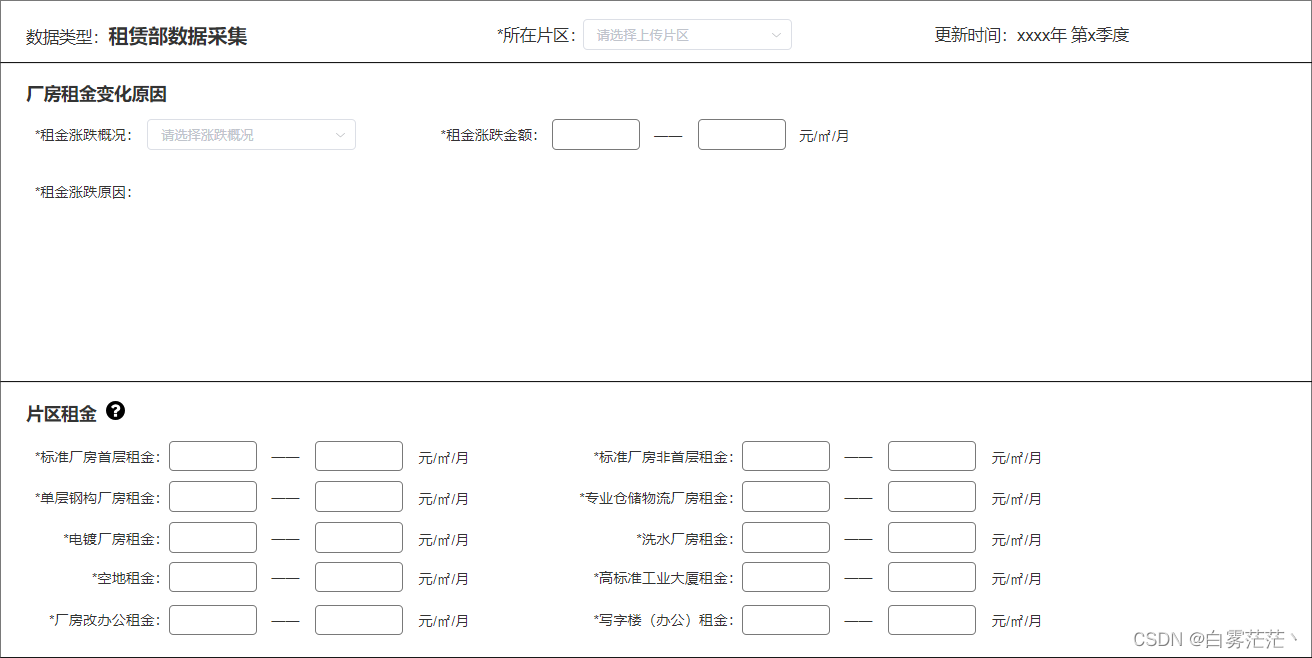Click the 电镀厂房租金 minimum input
1312x658 pixels.
(213, 538)
